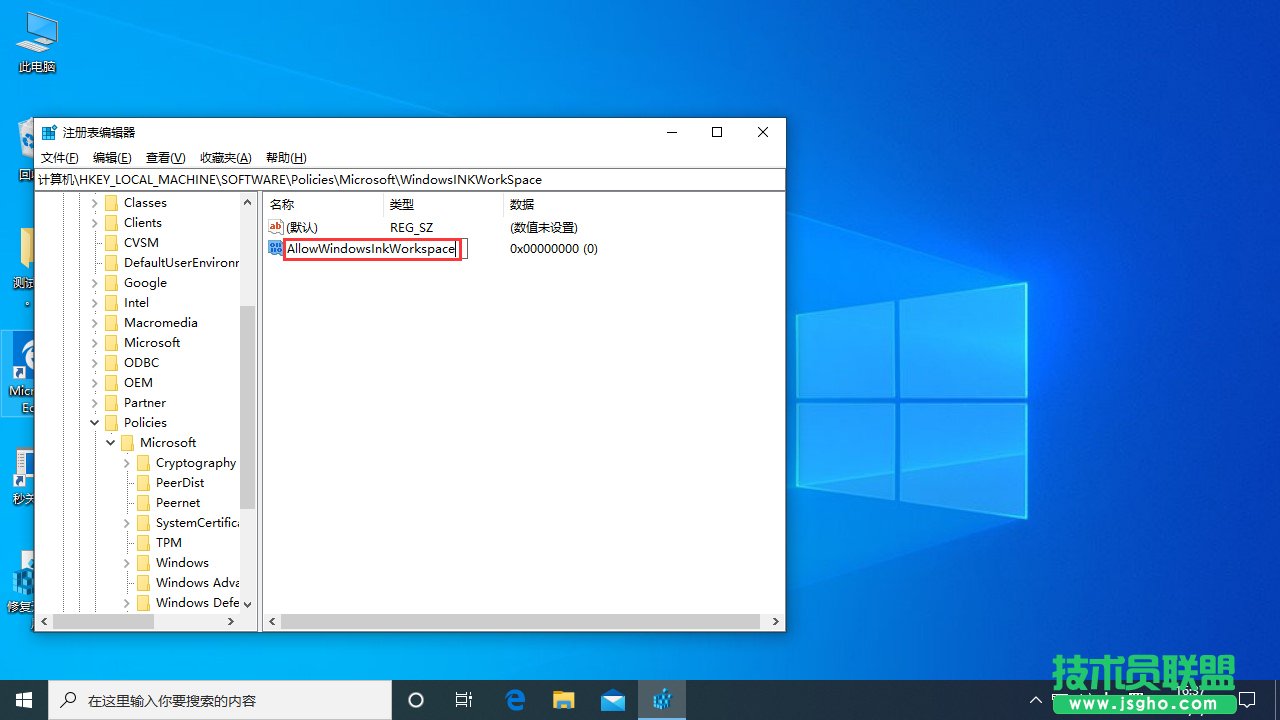Select the Cryptography key under Microsoft
The height and width of the screenshot is (720, 1280).
196,462
